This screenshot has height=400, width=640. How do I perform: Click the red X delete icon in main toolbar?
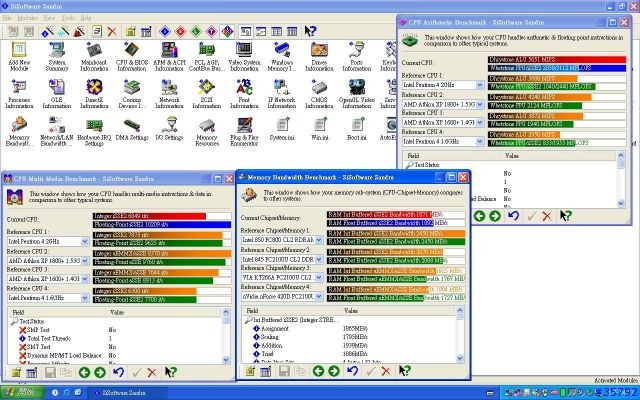112,31
